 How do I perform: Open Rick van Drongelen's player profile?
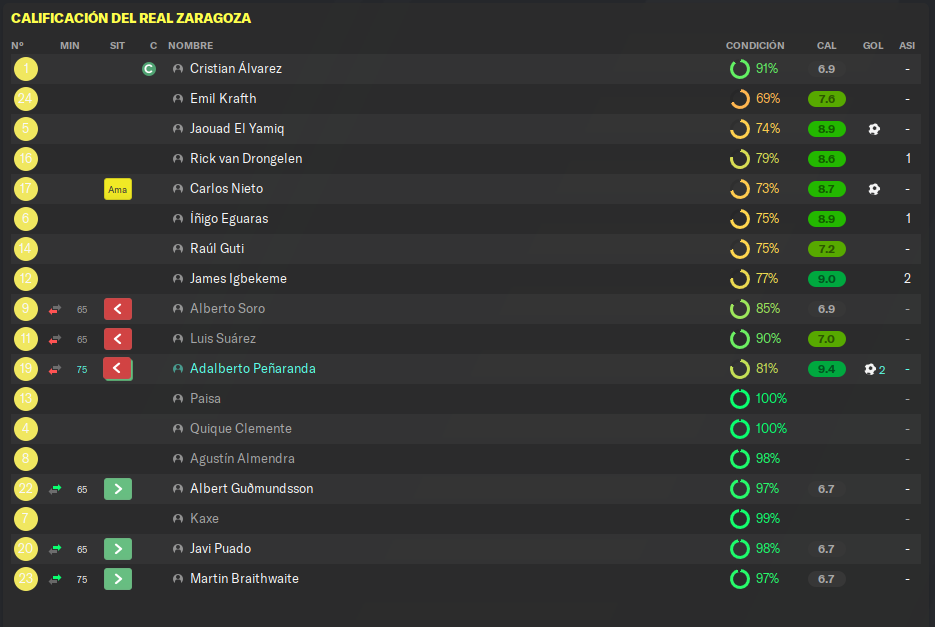(246, 159)
